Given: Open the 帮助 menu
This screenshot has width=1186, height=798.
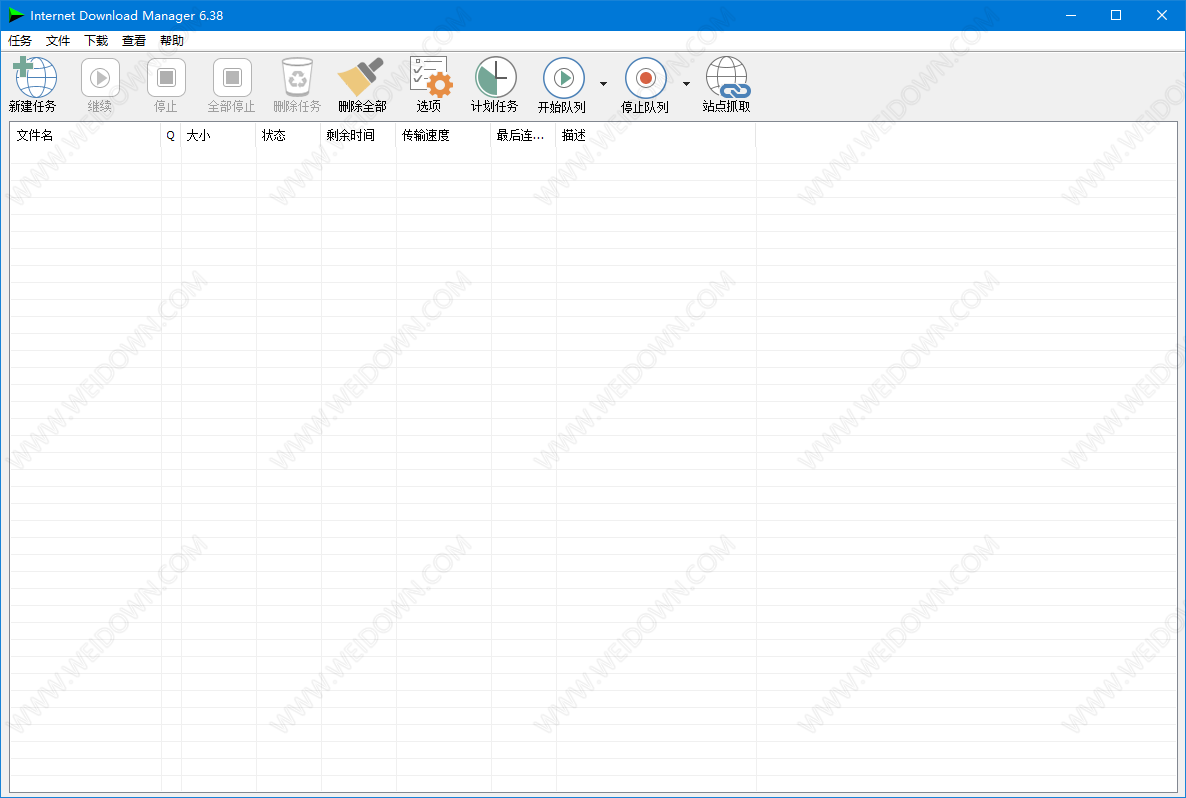Looking at the screenshot, I should click(172, 41).
